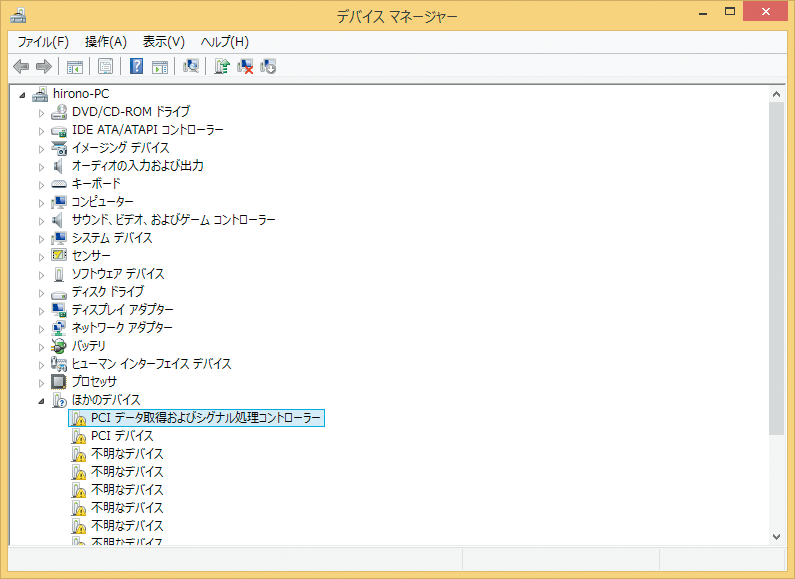Open the 操作(A) menu
Image resolution: width=795 pixels, height=579 pixels.
[106, 42]
